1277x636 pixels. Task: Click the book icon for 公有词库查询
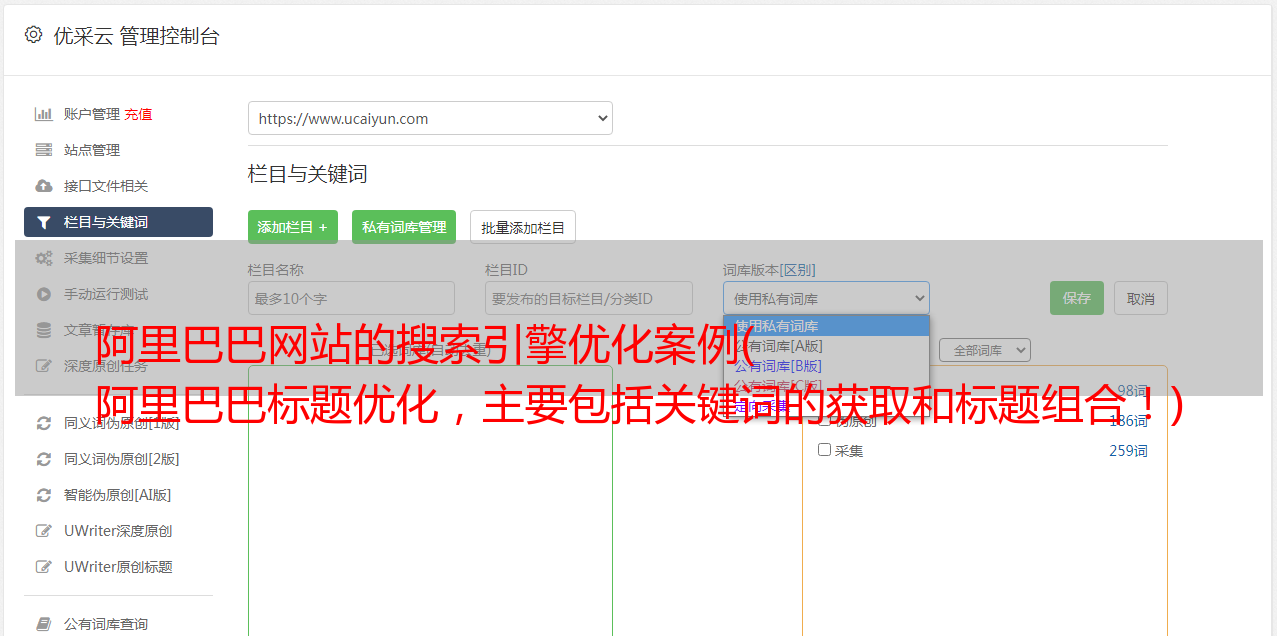[x=44, y=624]
